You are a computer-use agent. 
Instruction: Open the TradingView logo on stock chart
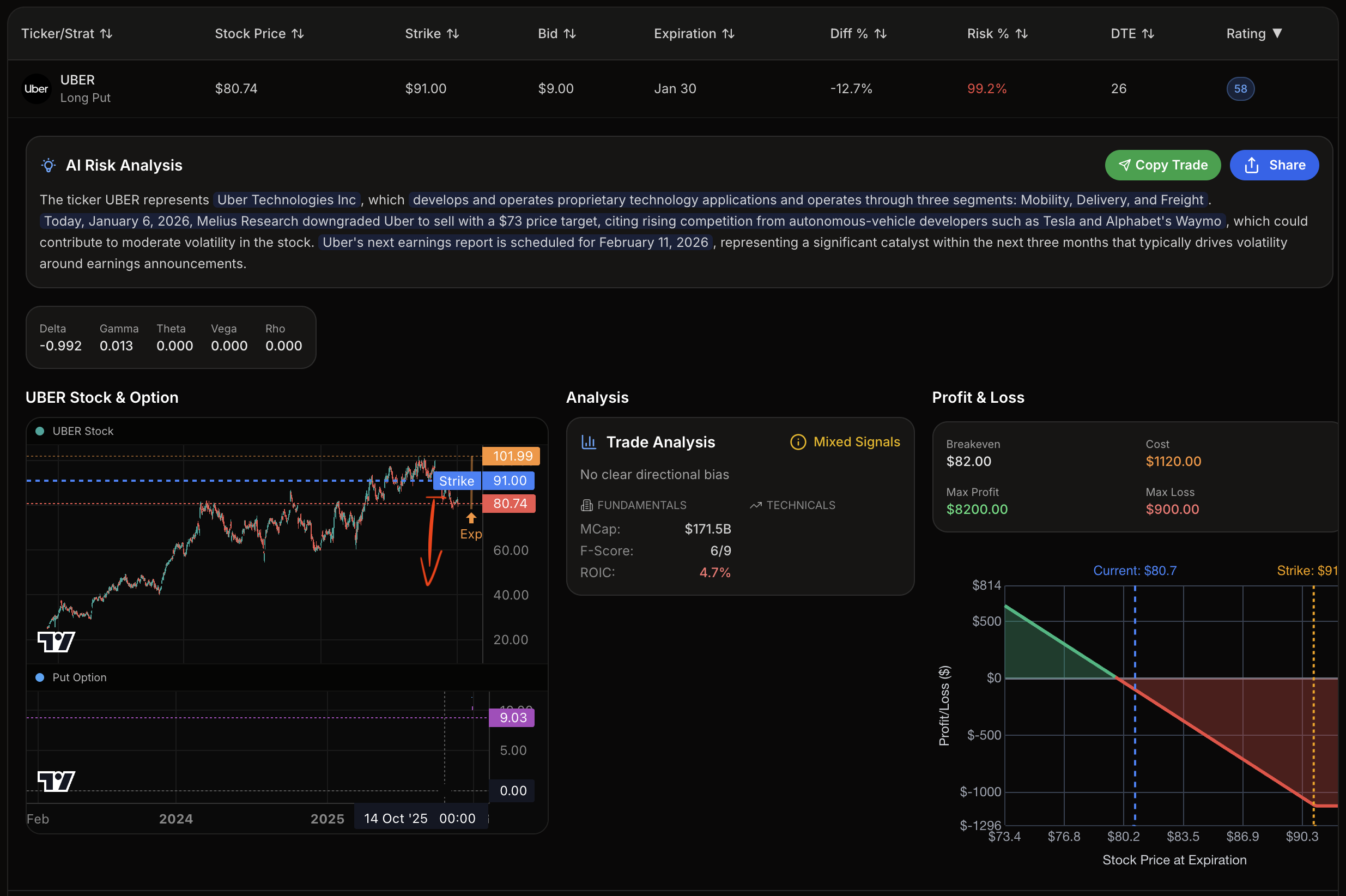pyautogui.click(x=56, y=641)
